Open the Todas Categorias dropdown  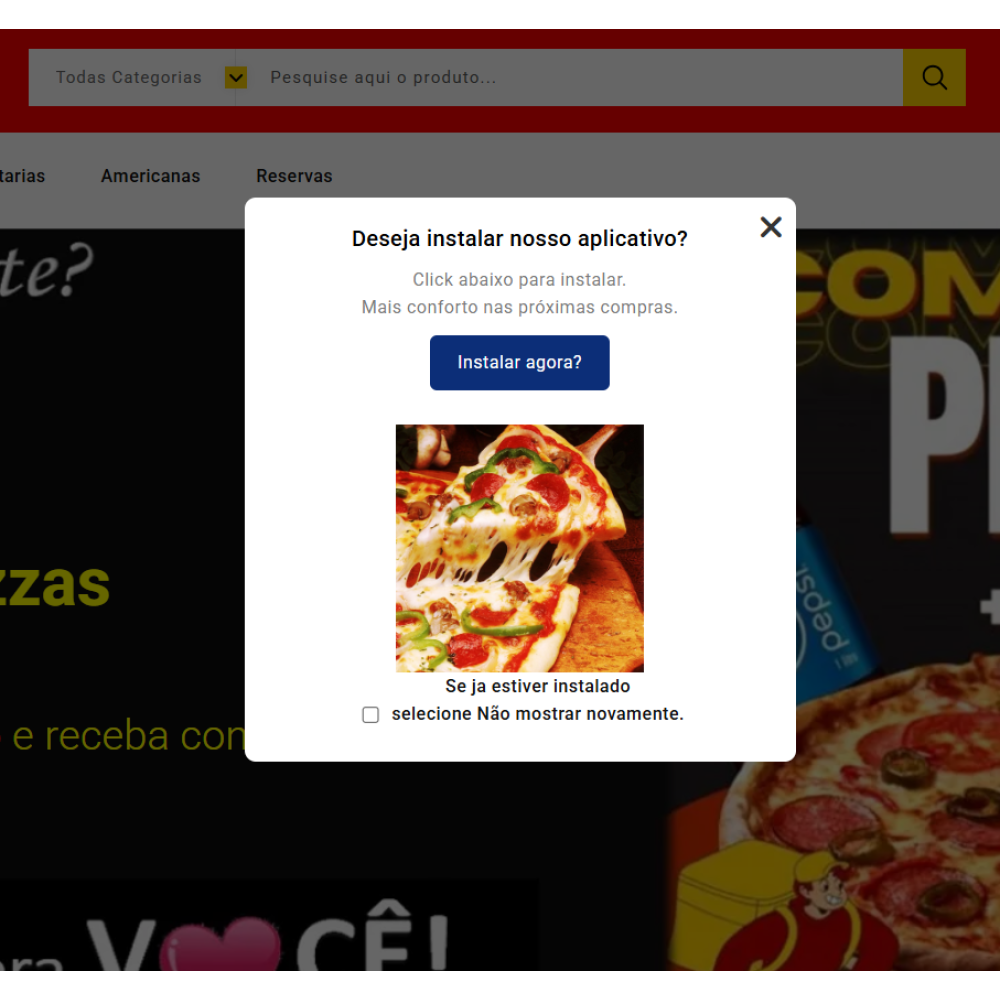pos(132,78)
